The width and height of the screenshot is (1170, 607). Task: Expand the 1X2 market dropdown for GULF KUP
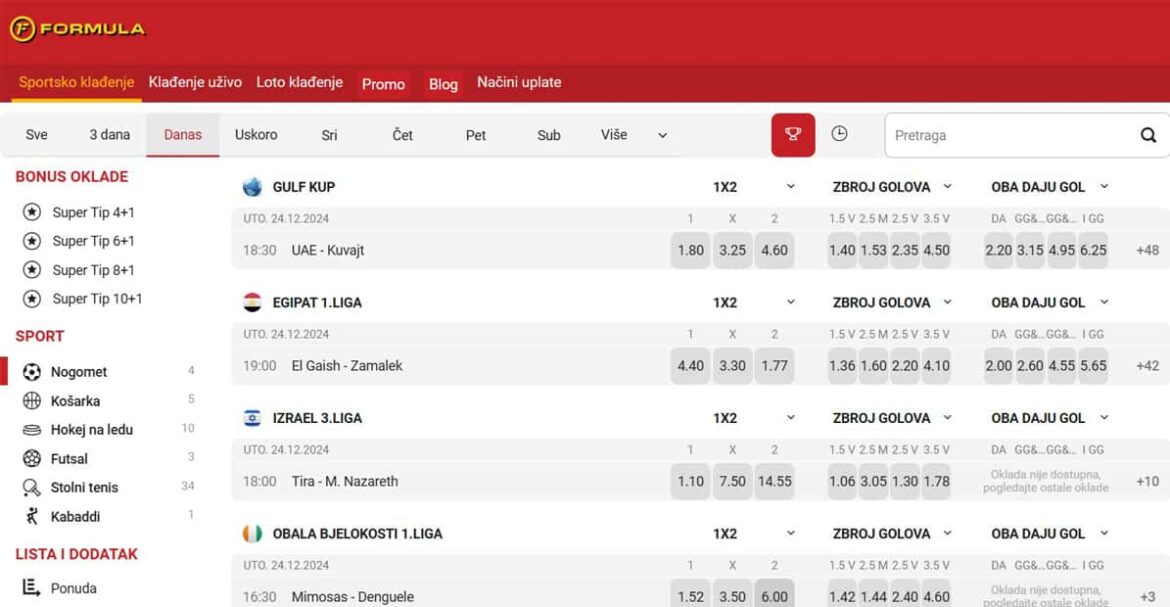pos(791,186)
